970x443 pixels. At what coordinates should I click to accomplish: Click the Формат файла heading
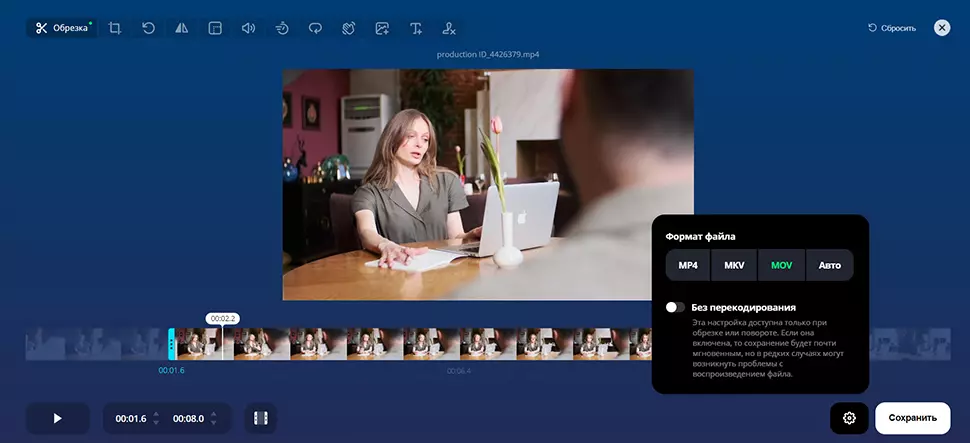click(x=700, y=236)
